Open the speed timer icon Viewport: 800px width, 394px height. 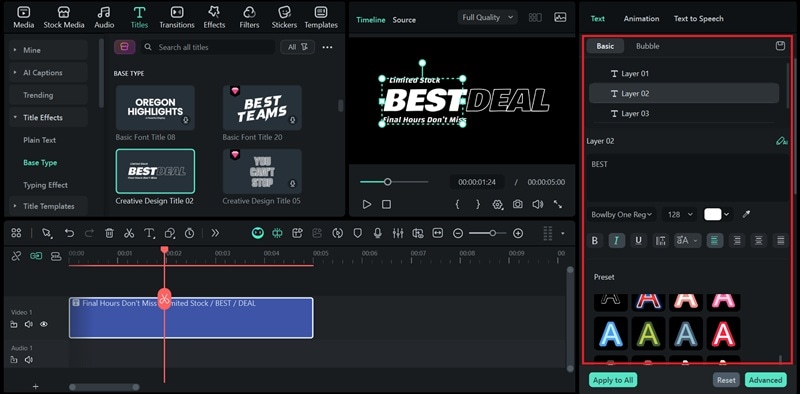[189, 233]
